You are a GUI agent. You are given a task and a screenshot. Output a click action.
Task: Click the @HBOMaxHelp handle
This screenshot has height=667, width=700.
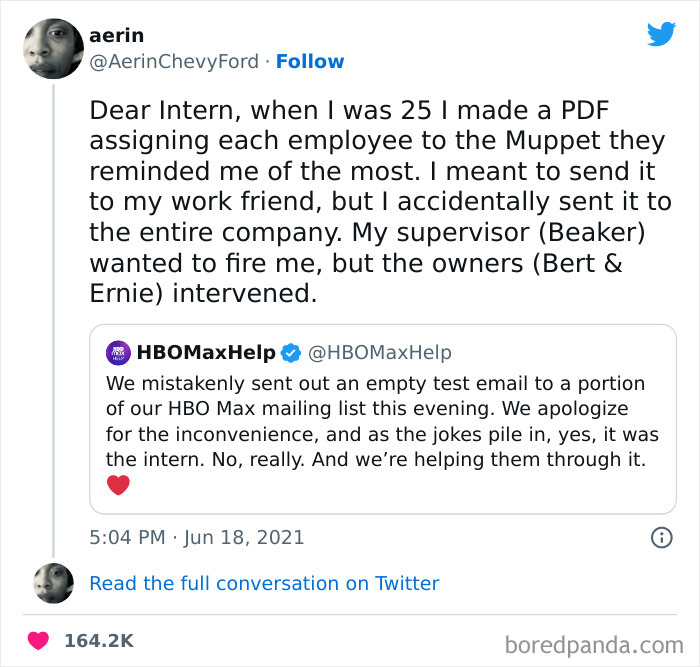[379, 352]
